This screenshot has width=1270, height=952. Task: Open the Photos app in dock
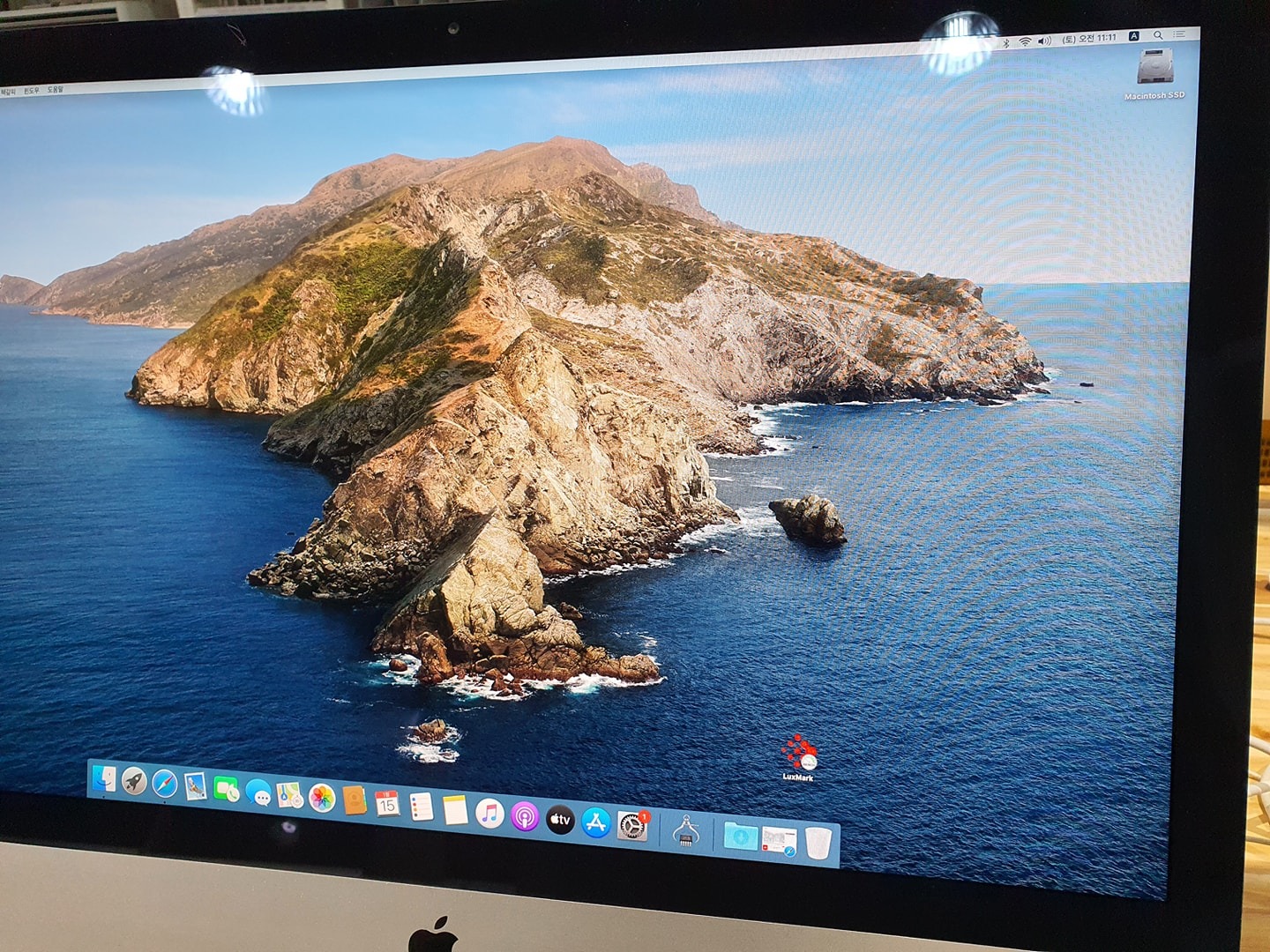click(x=322, y=799)
